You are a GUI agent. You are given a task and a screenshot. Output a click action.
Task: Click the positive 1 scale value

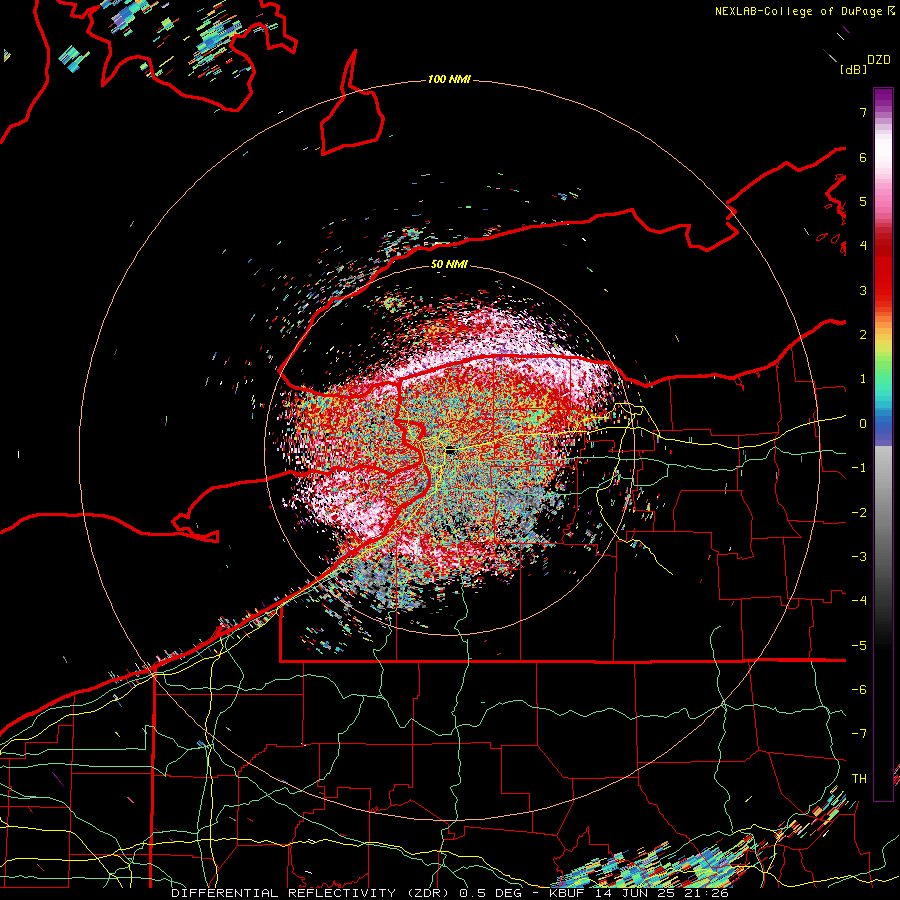(863, 379)
